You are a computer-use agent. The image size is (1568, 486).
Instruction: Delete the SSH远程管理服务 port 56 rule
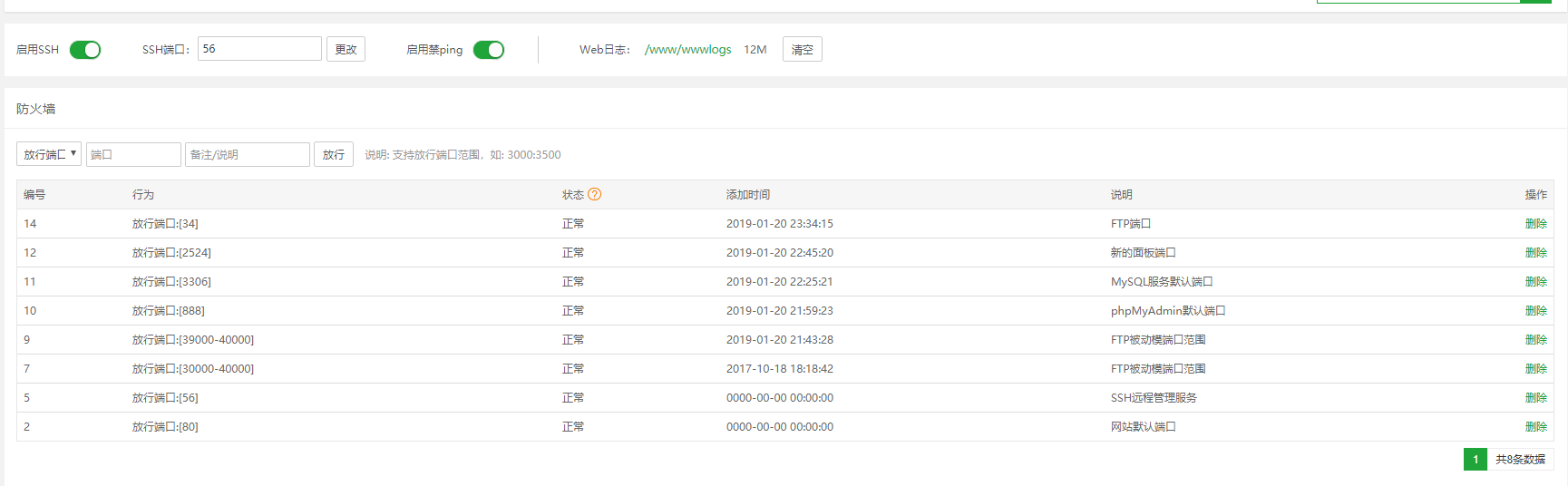pyautogui.click(x=1536, y=398)
